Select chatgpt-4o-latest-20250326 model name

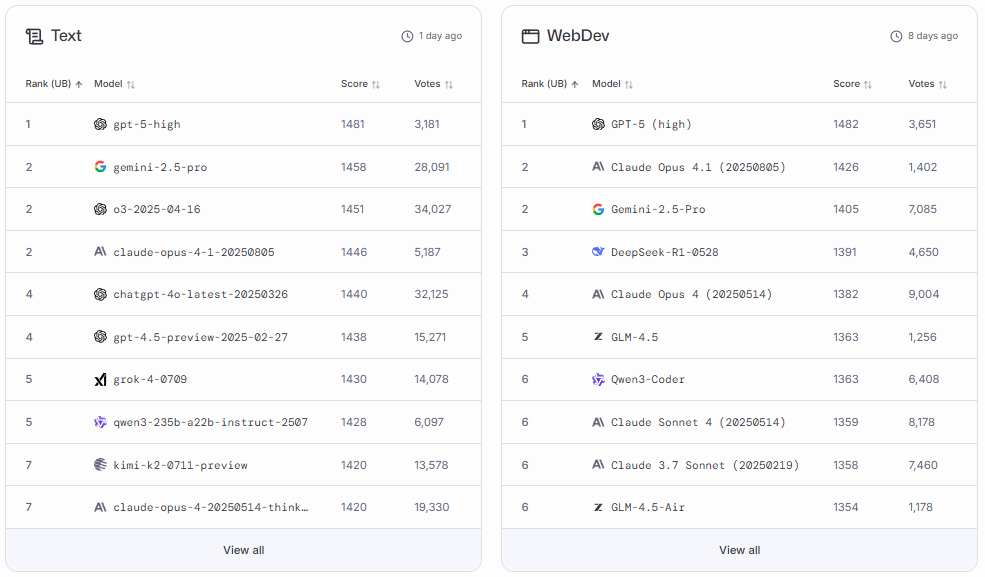[x=200, y=294]
